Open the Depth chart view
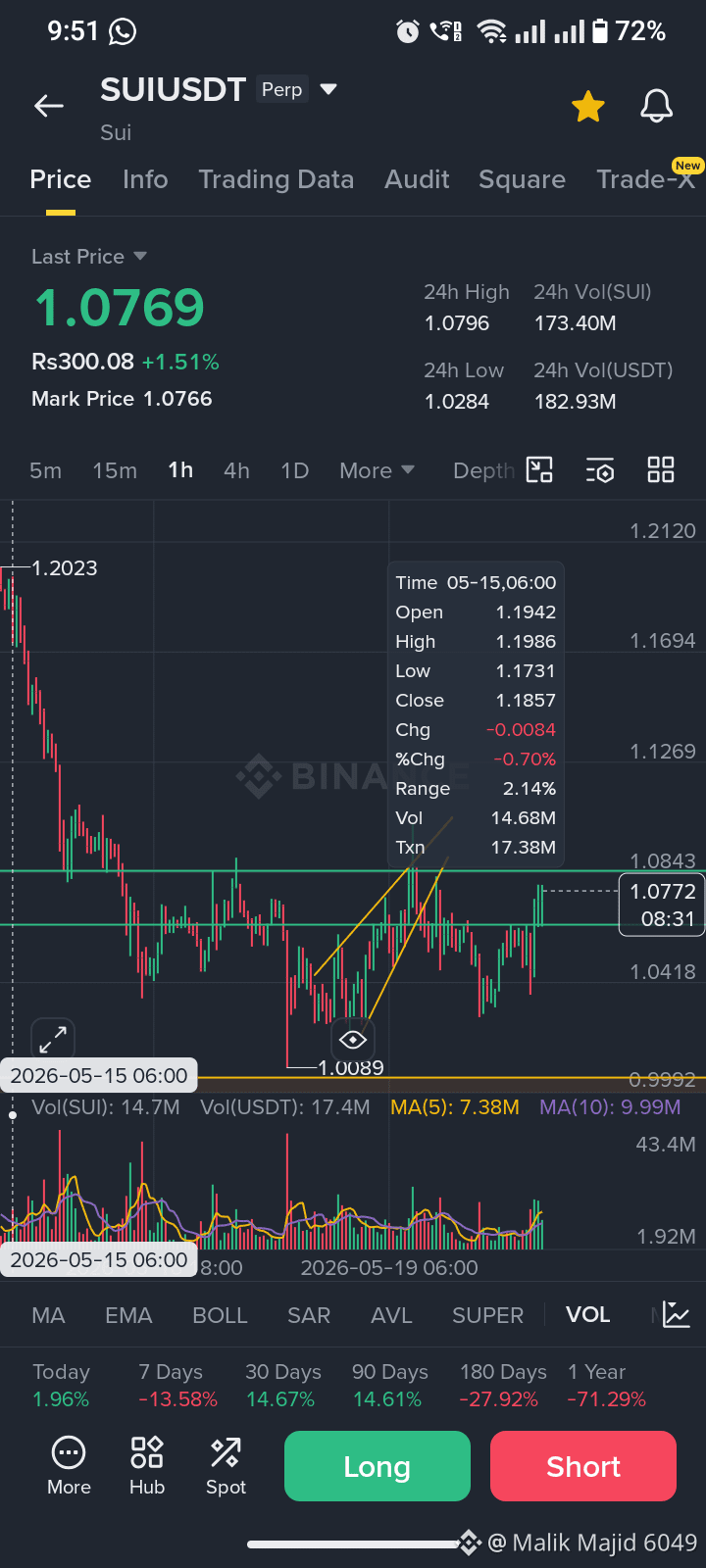 tap(483, 470)
